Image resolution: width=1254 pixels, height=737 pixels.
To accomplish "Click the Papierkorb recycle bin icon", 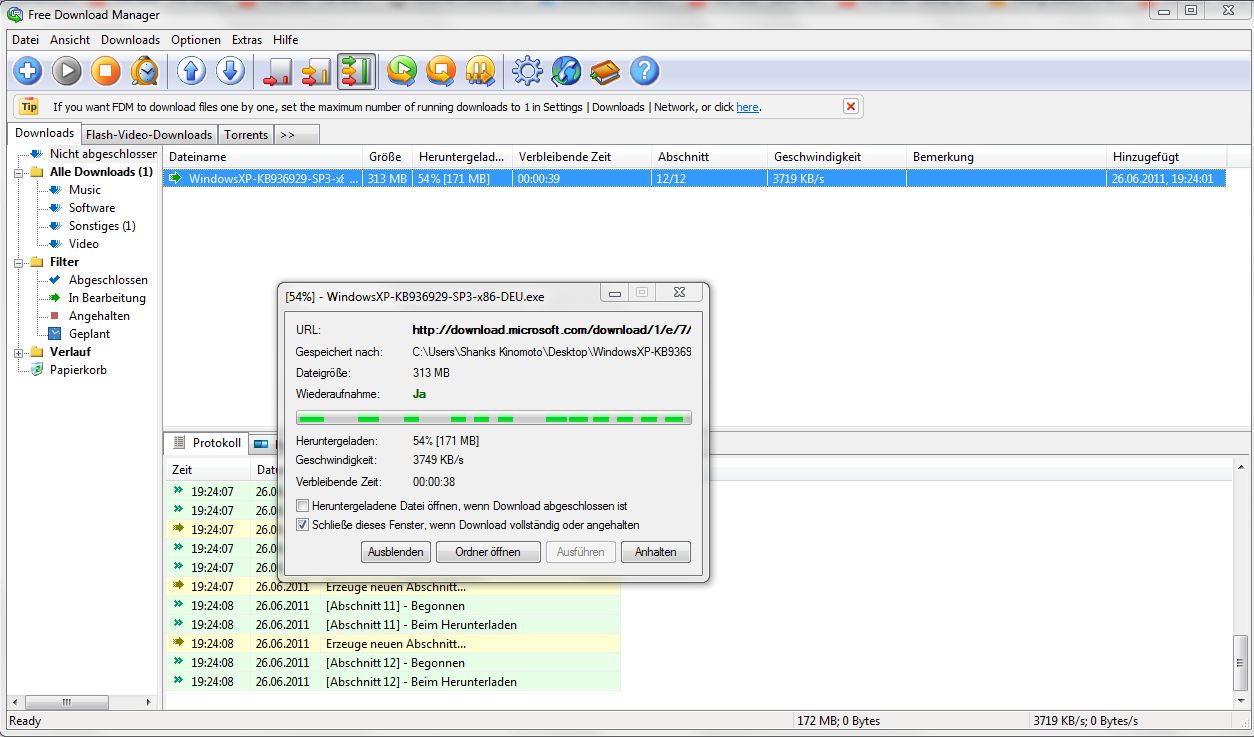I will 36,370.
